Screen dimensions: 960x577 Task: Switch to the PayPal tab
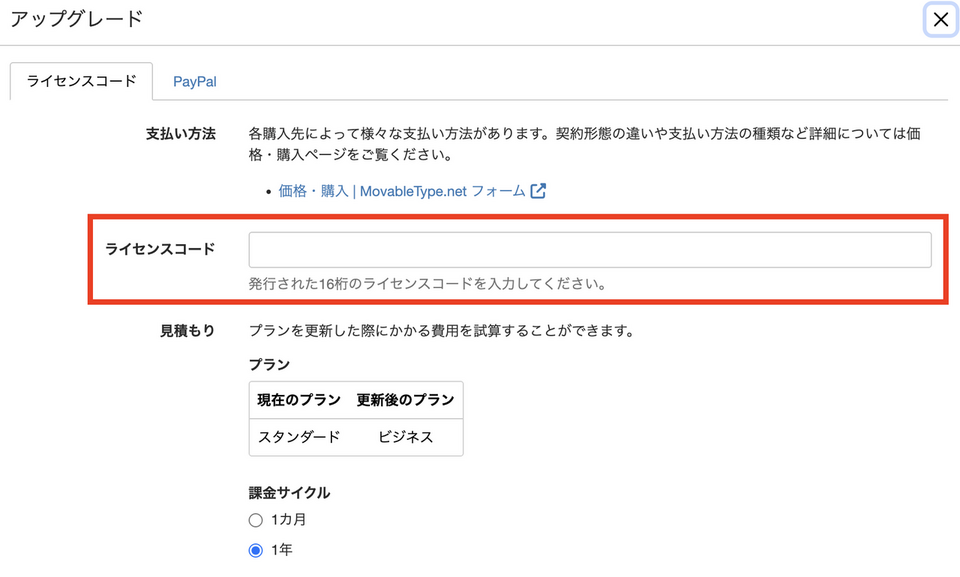click(x=194, y=82)
